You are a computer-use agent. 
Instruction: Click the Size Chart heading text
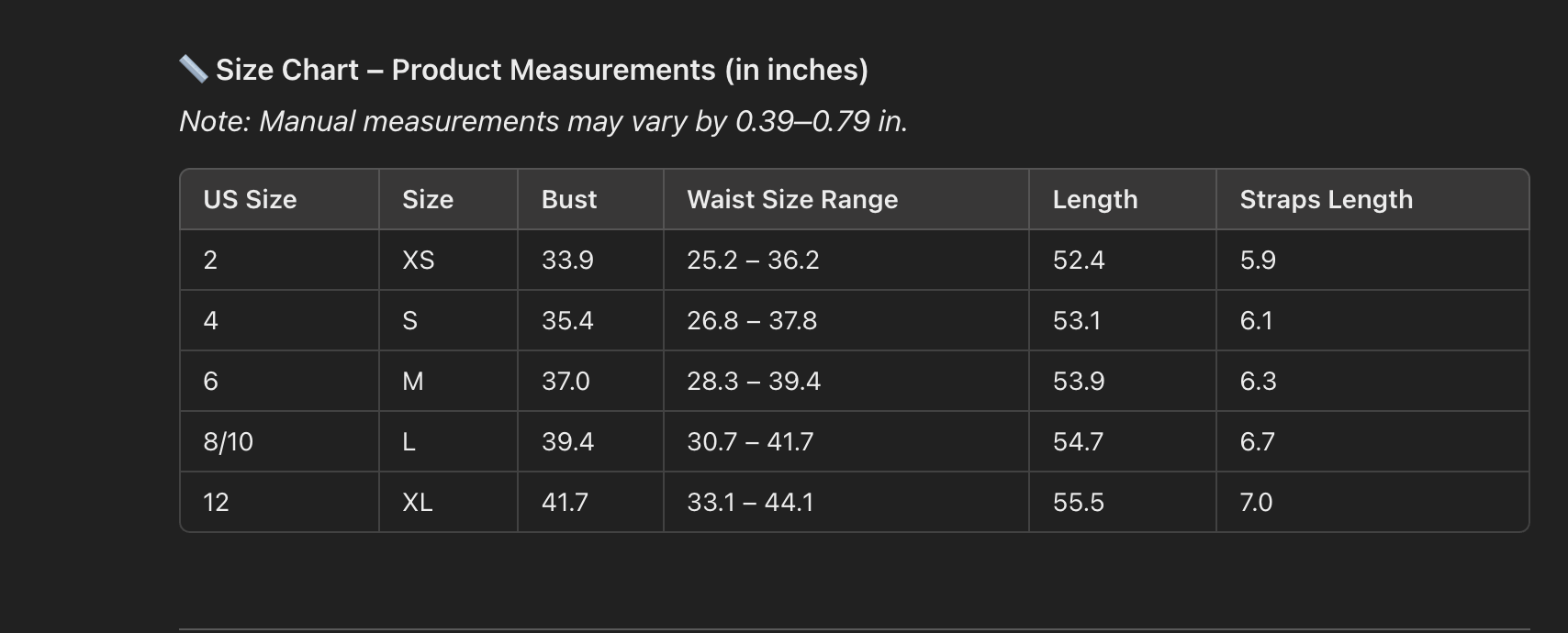pos(542,70)
